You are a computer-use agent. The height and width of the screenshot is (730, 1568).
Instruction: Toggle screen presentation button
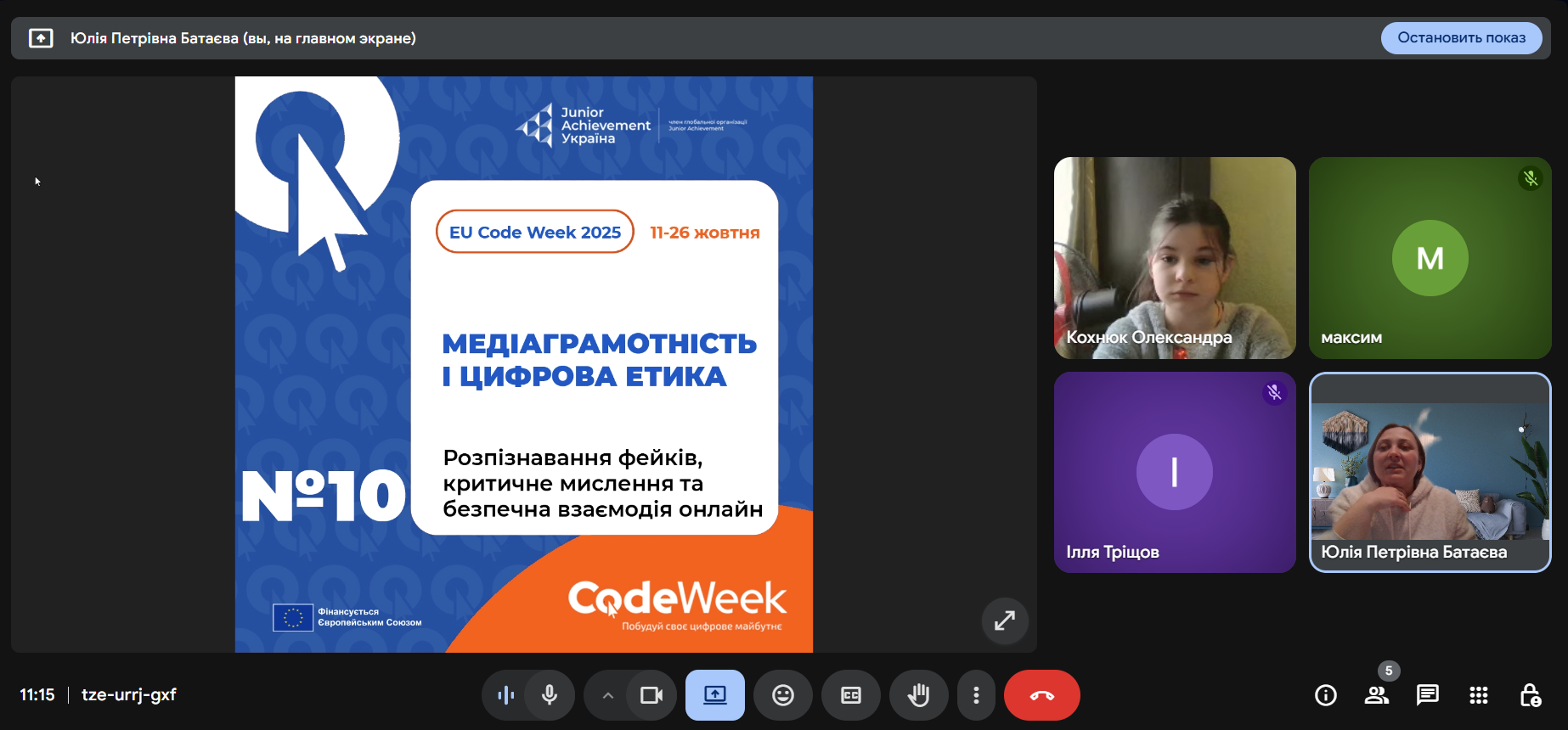tap(715, 695)
